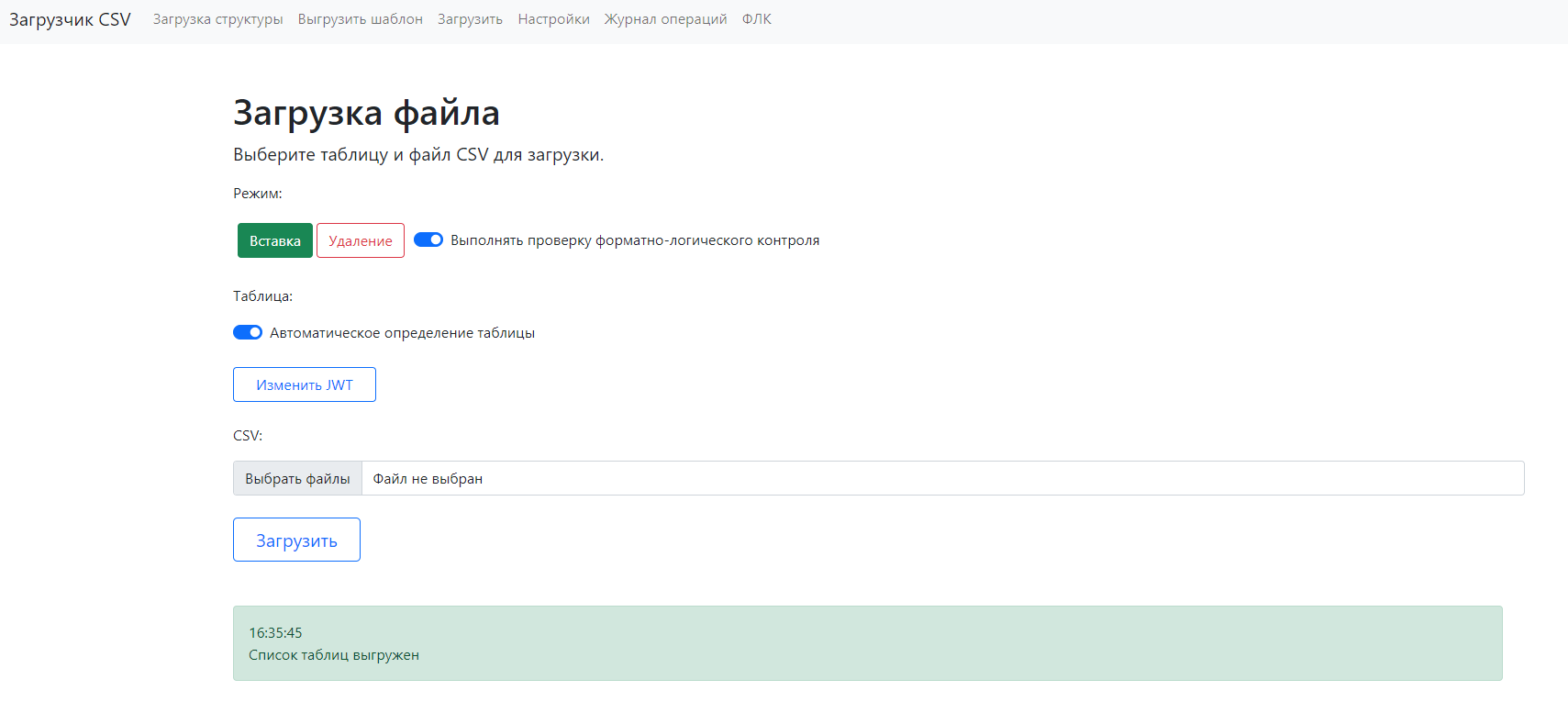Open Журнал операций in navbar

665,19
